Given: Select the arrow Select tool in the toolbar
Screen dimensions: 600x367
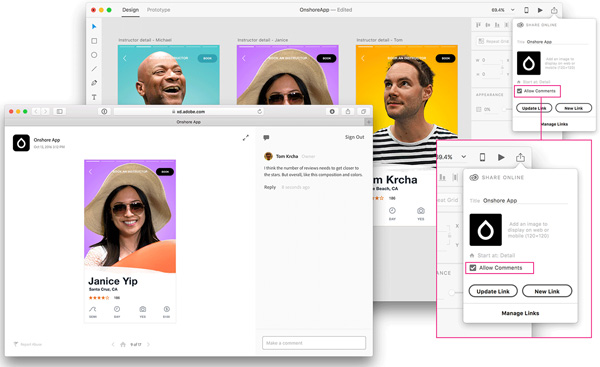Looking at the screenshot, I should coord(94,26).
